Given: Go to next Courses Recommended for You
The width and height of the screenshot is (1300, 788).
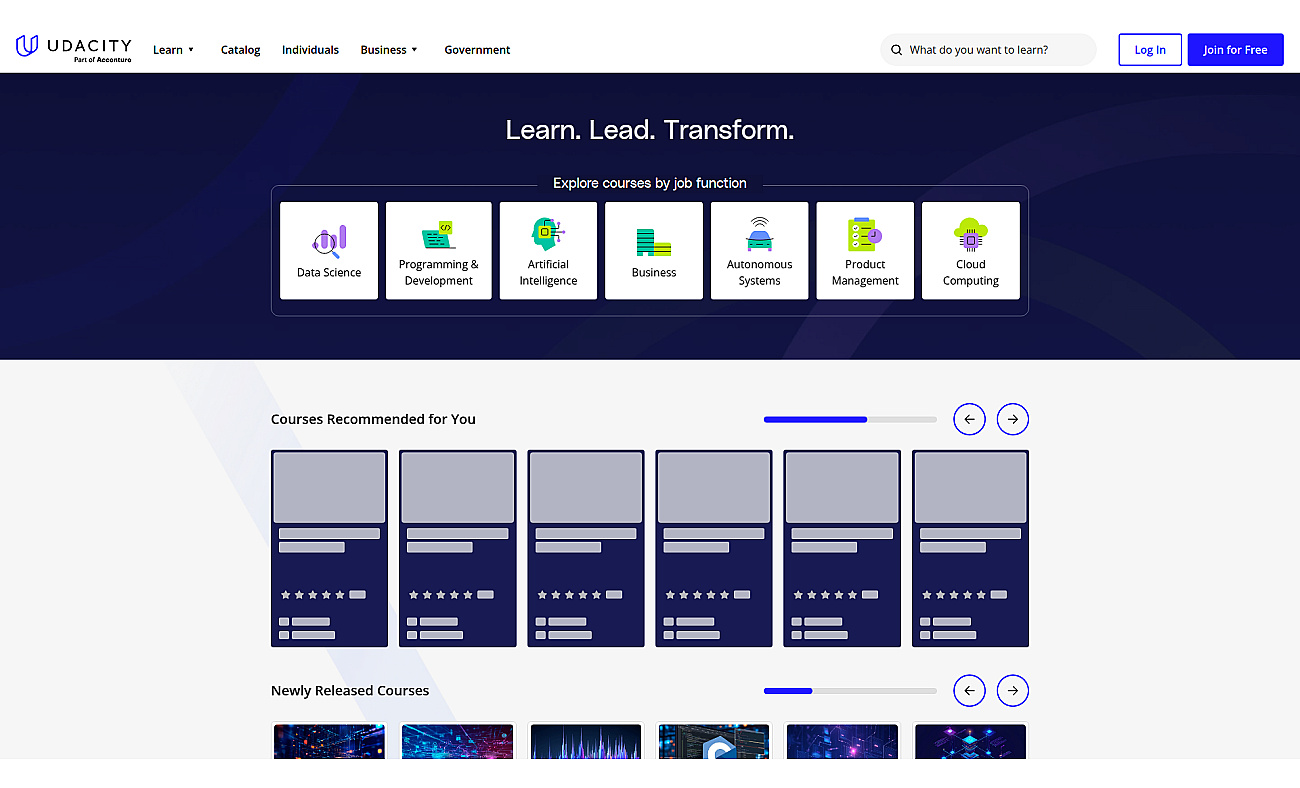Looking at the screenshot, I should pyautogui.click(x=1013, y=419).
